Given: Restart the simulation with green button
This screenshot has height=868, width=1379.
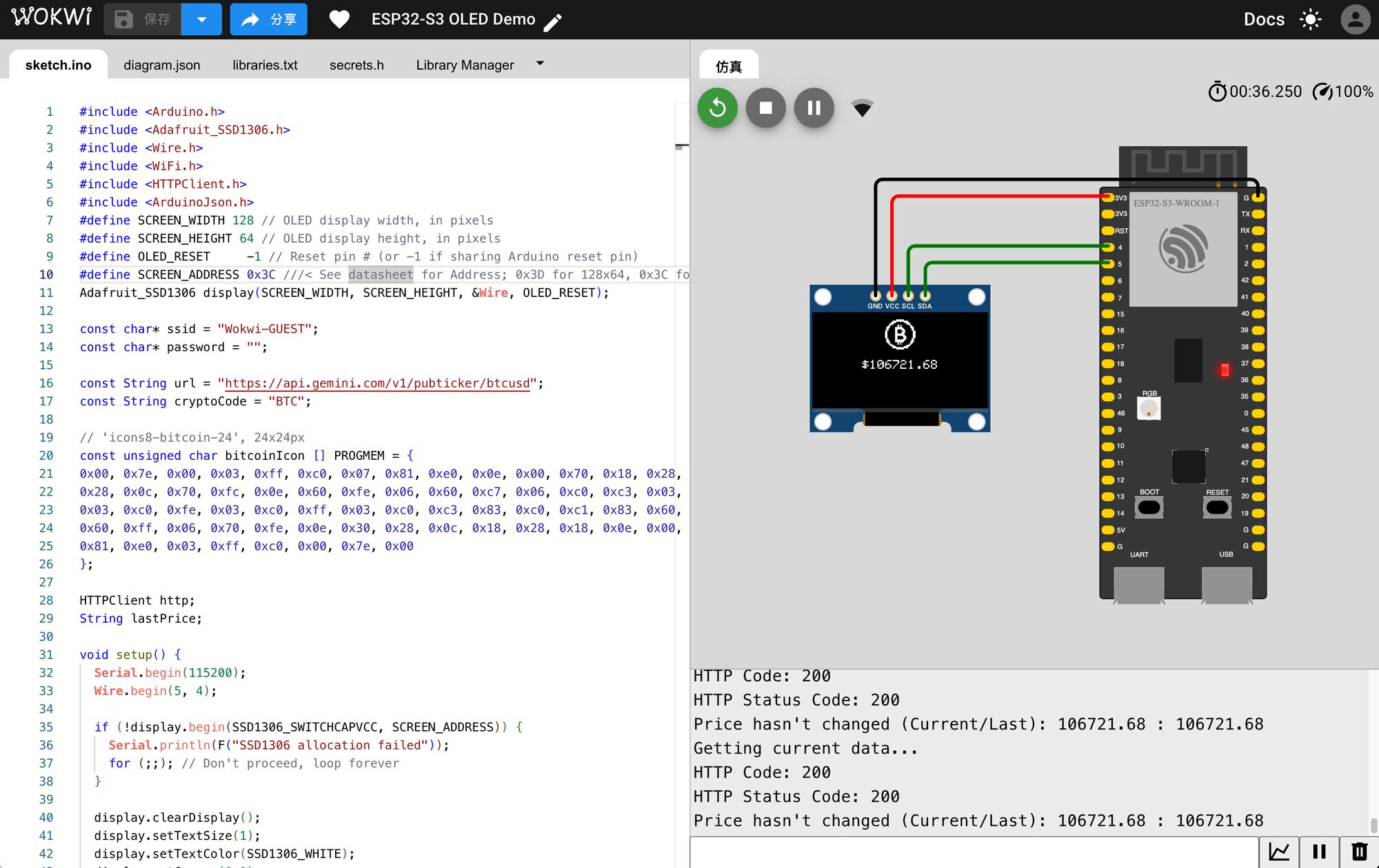Looking at the screenshot, I should click(x=717, y=108).
